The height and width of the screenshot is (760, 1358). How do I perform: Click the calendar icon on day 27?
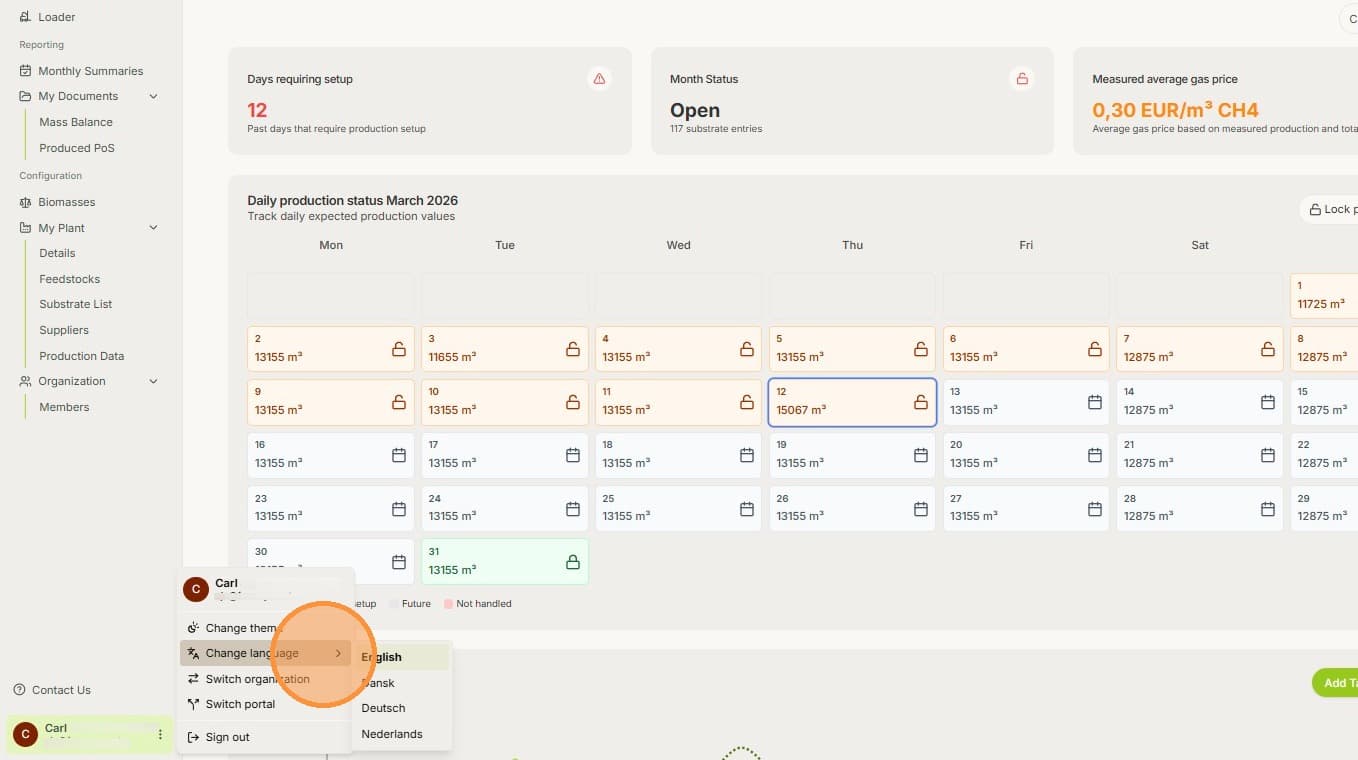click(1095, 509)
